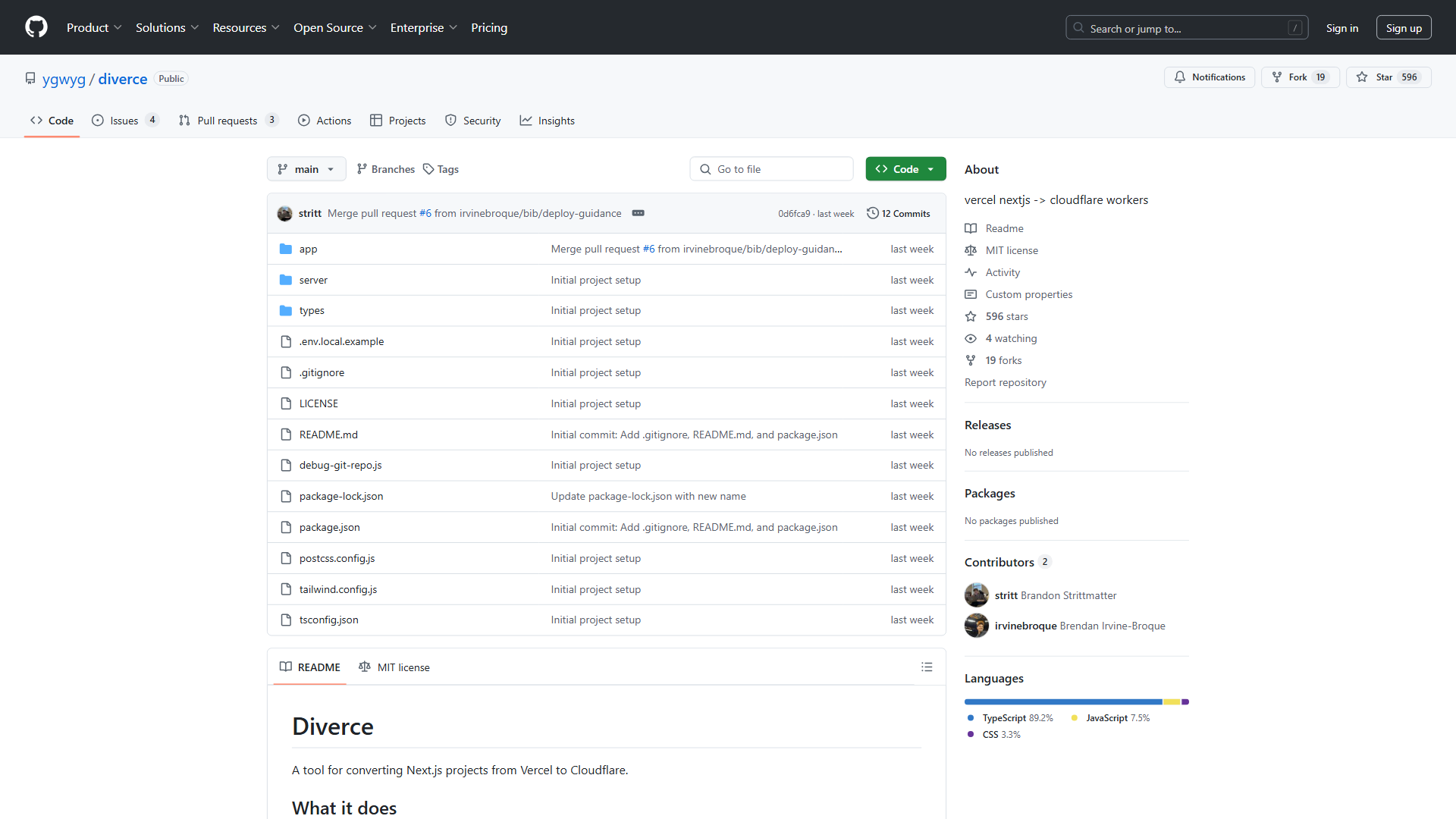
Task: Switch to the Pull requests tab
Action: (228, 121)
